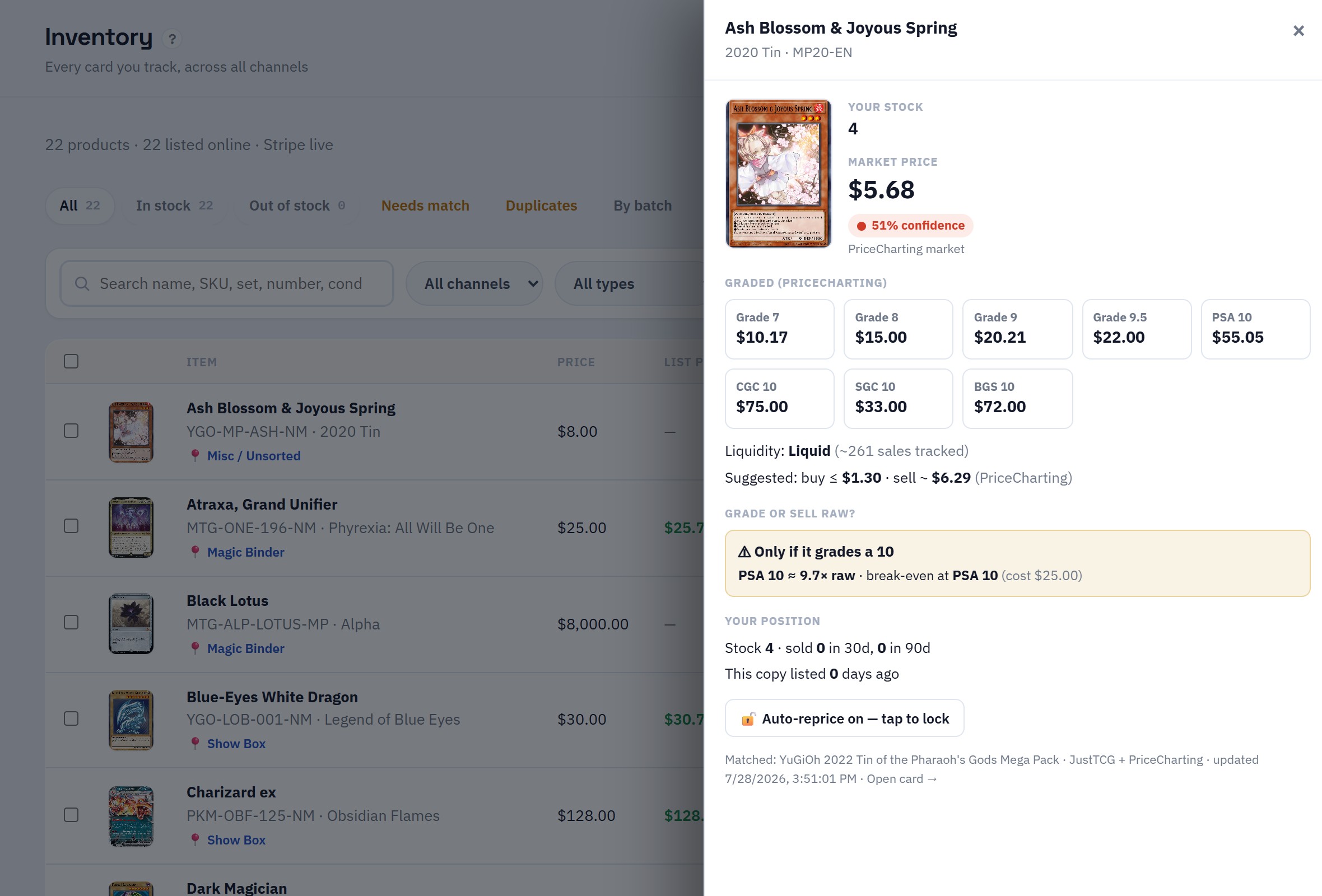Toggle the select-all checkbox in table header
This screenshot has height=896, width=1322.
(x=71, y=361)
